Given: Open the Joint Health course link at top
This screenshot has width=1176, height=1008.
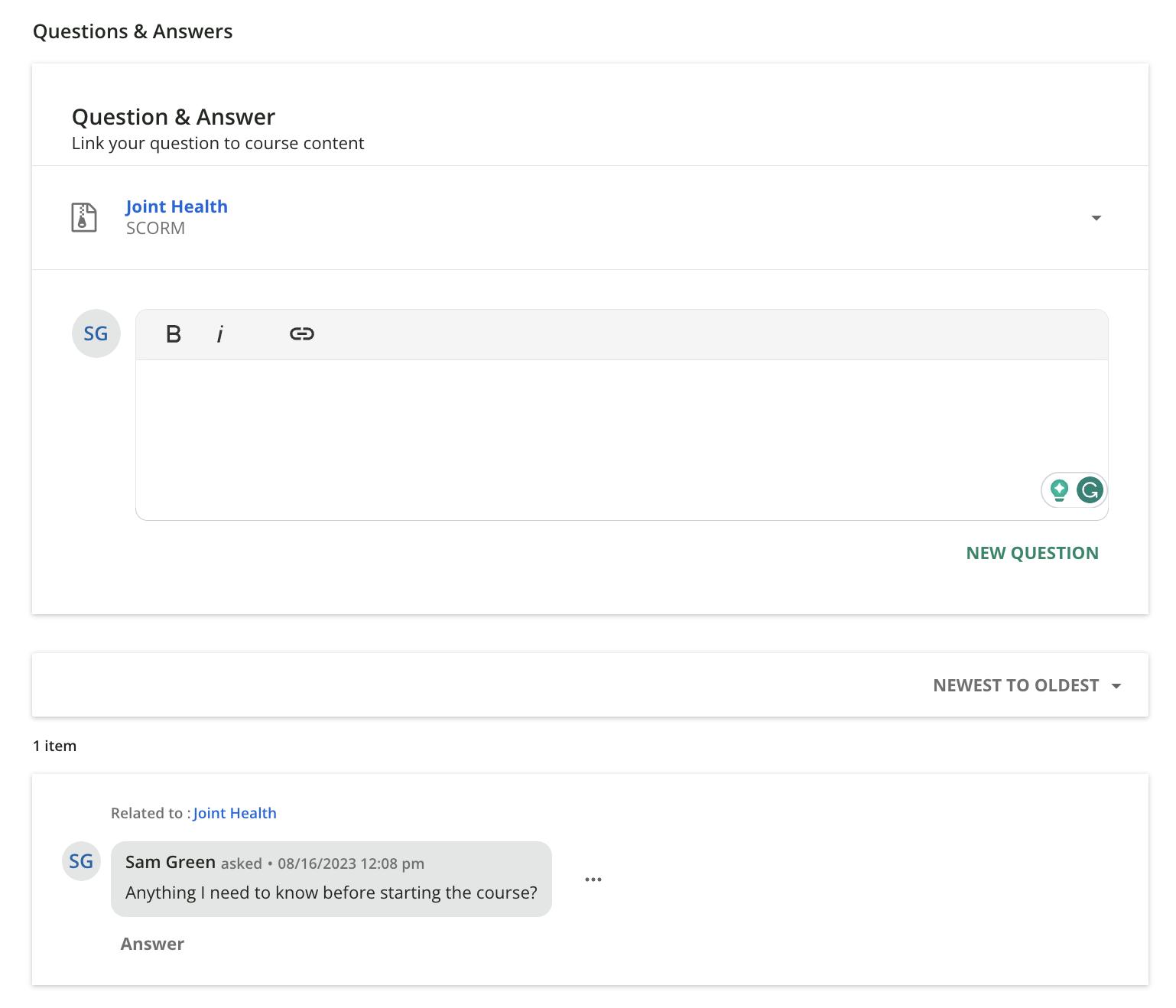Looking at the screenshot, I should (x=176, y=206).
